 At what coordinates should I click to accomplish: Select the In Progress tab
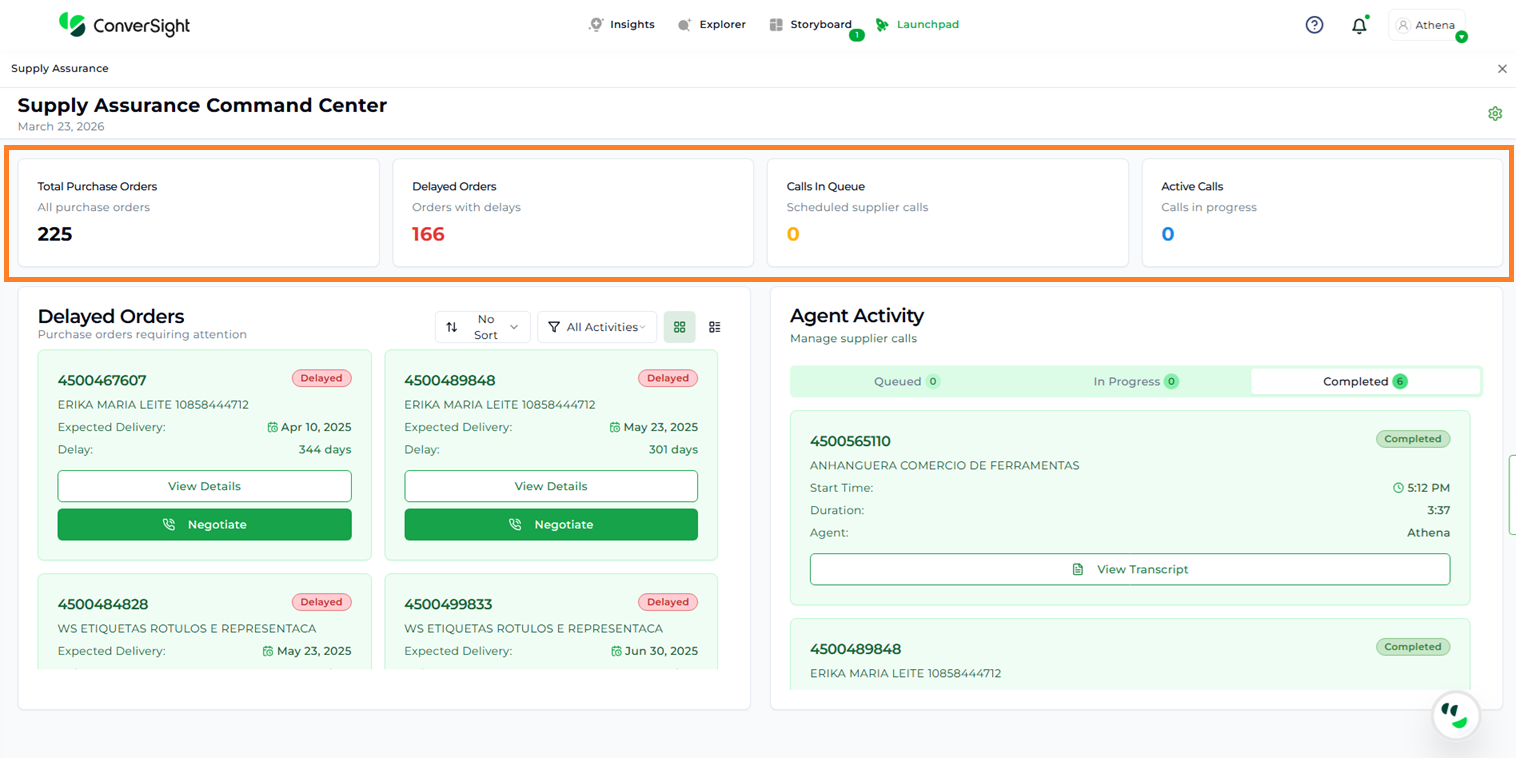(x=1135, y=381)
